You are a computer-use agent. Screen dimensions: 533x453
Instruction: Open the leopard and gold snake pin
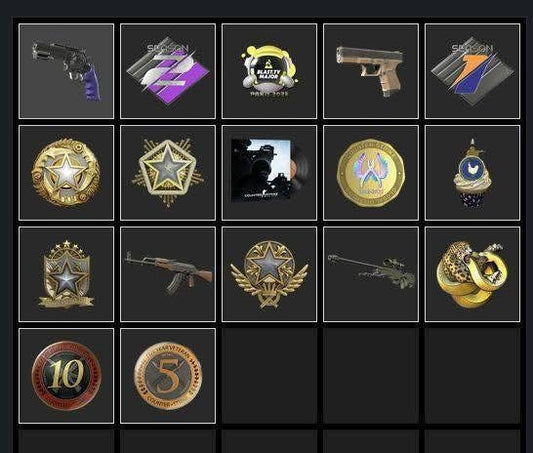(472, 274)
